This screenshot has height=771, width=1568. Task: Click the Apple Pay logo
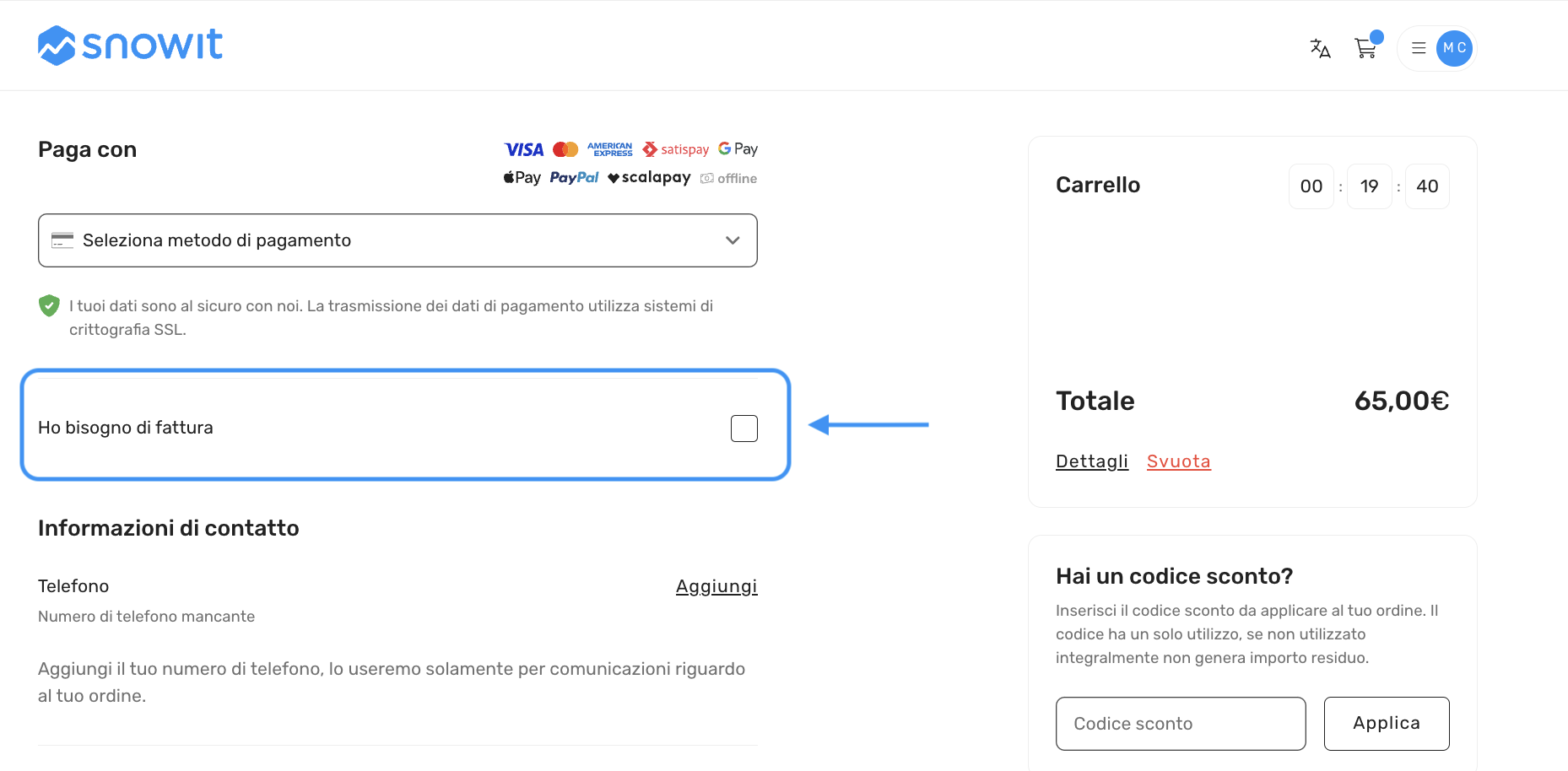pos(522,177)
